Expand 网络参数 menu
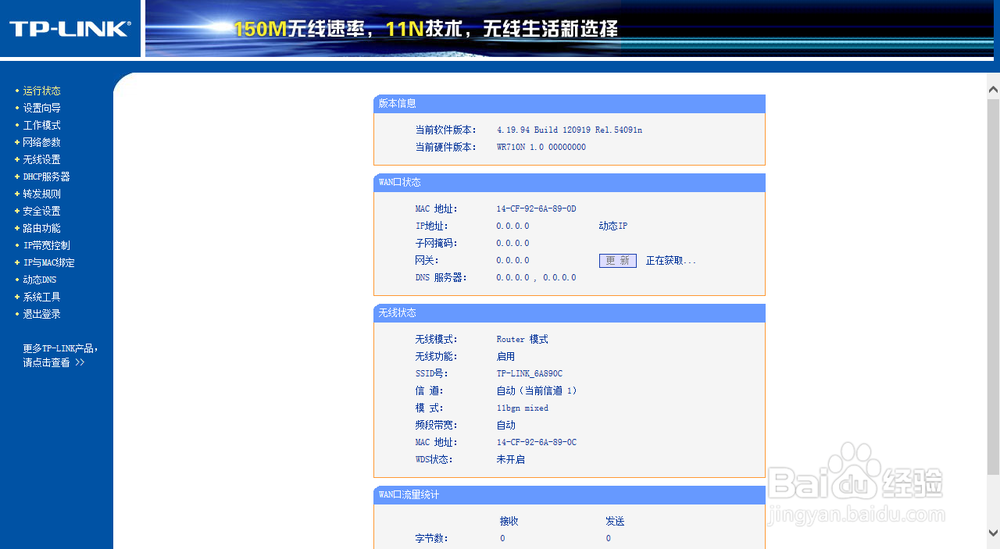 click(41, 142)
